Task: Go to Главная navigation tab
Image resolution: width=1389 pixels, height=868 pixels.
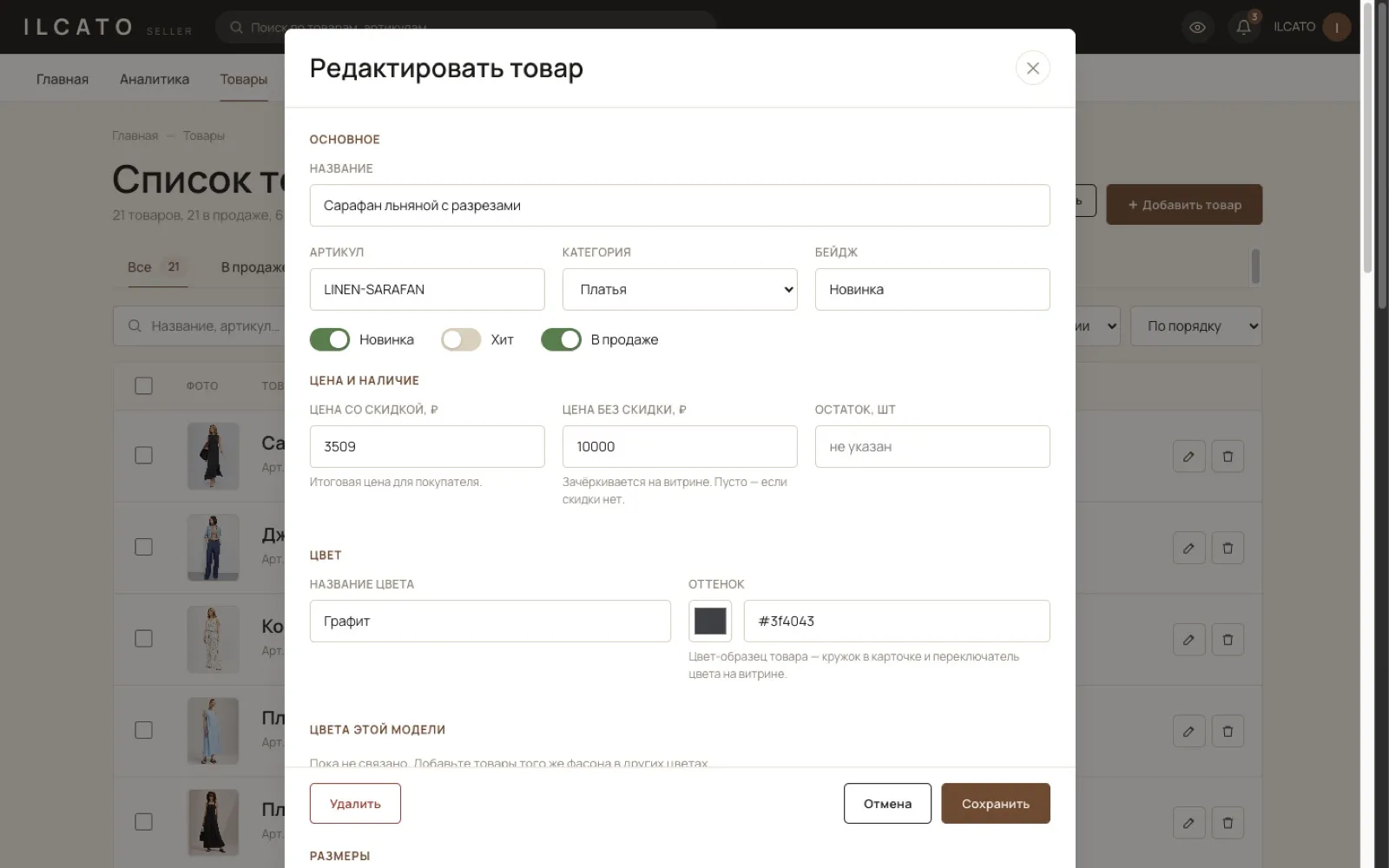Action: (63, 79)
